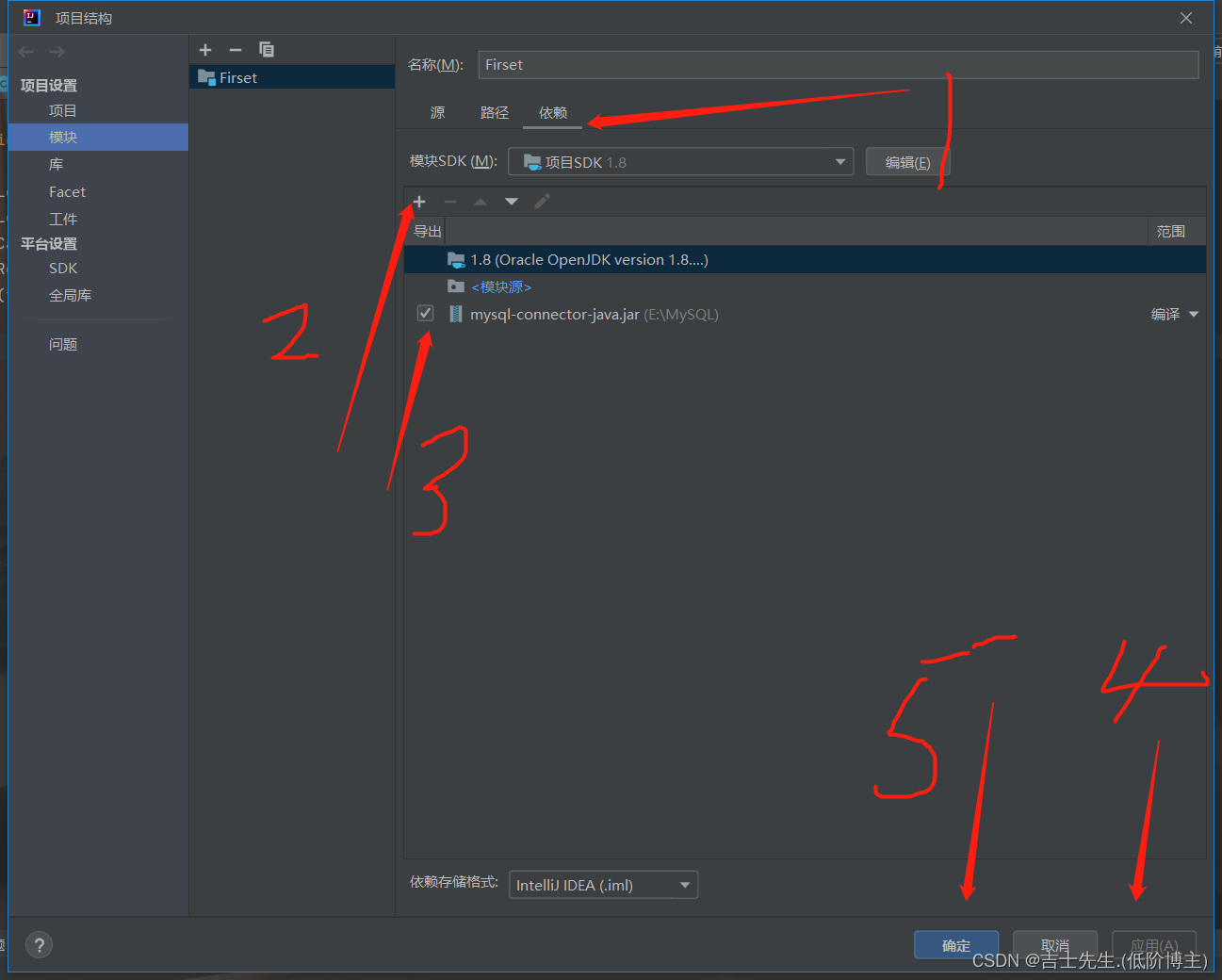This screenshot has height=980, width=1222.
Task: Select 模块 in sidebar
Action: (x=63, y=138)
